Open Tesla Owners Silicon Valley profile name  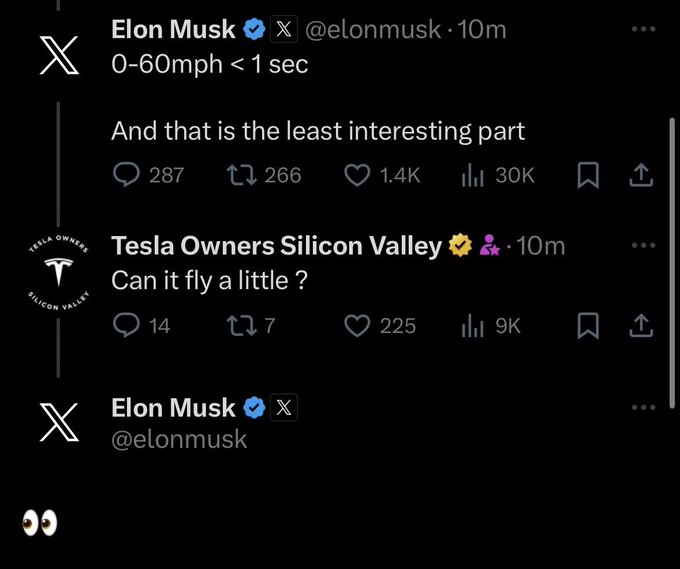point(276,245)
